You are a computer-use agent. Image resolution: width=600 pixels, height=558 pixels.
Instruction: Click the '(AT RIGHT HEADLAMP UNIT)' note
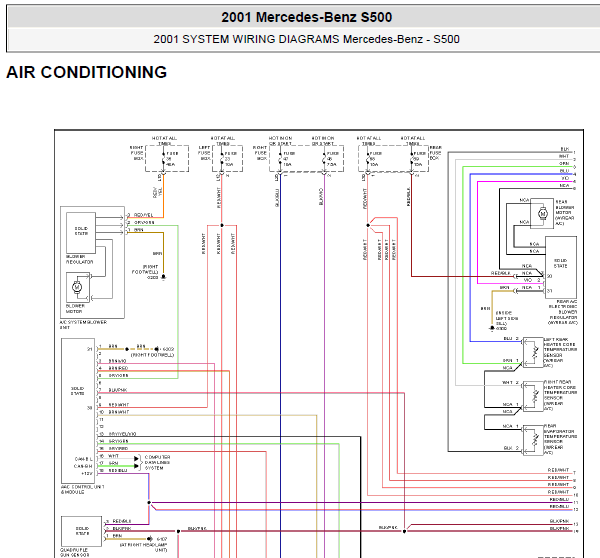[143, 547]
